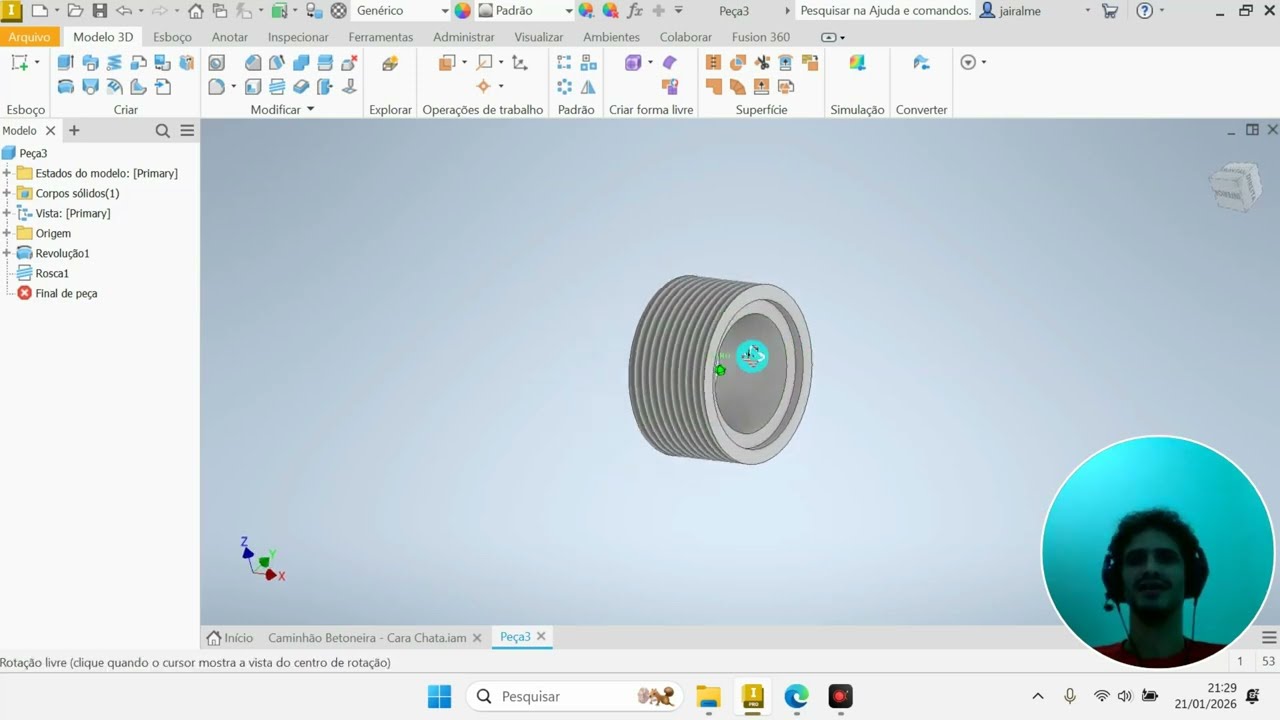Select the Mirror tool in Padrão

coord(588,87)
